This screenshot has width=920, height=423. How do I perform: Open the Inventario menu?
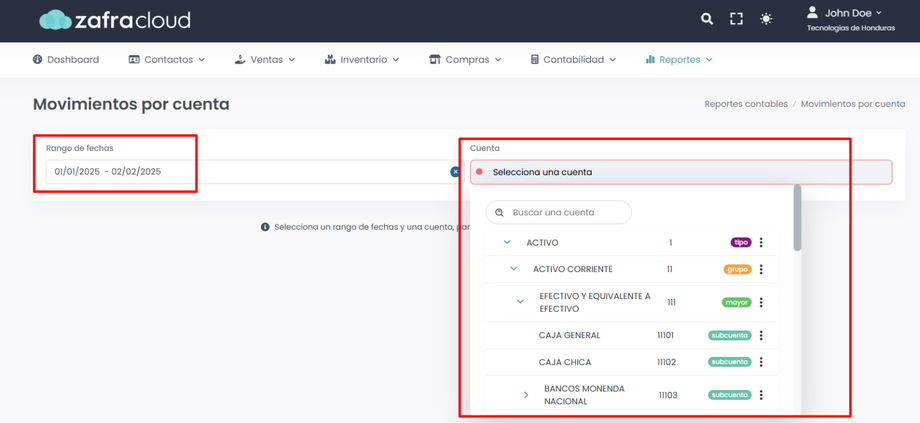[361, 59]
